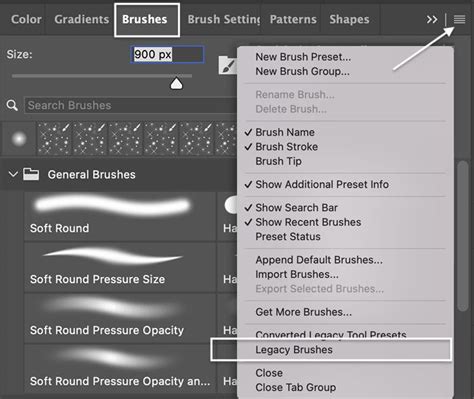The height and width of the screenshot is (399, 474).
Task: Choose Import Brushes from menu
Action: coord(297,274)
